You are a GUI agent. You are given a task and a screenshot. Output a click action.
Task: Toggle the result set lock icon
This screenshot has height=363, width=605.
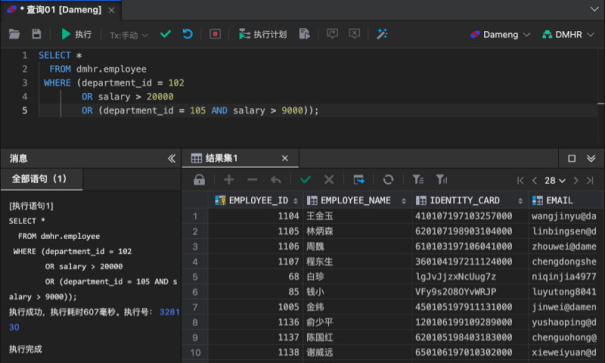(199, 180)
